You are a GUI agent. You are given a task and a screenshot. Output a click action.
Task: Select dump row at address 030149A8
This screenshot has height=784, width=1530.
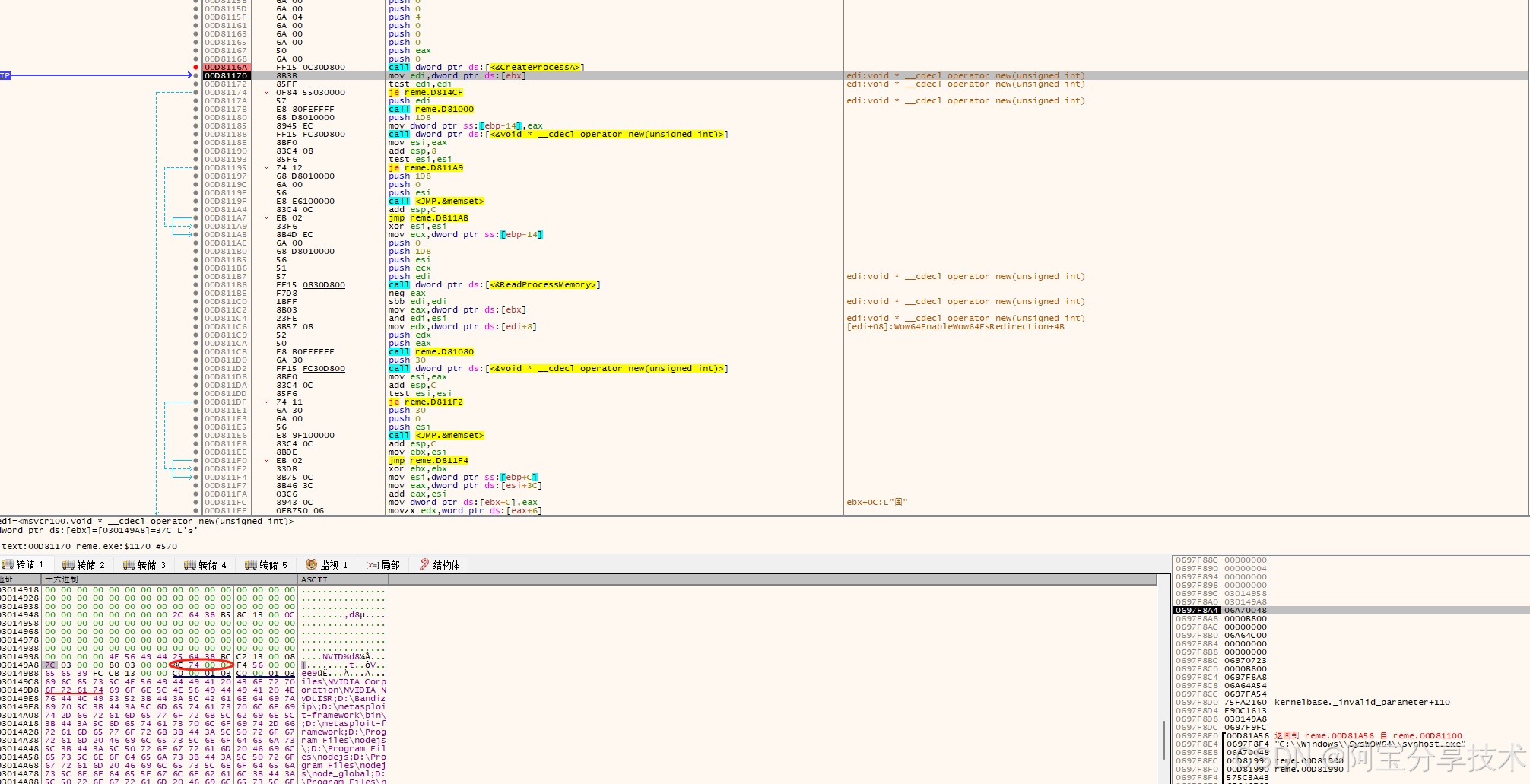coord(193,665)
